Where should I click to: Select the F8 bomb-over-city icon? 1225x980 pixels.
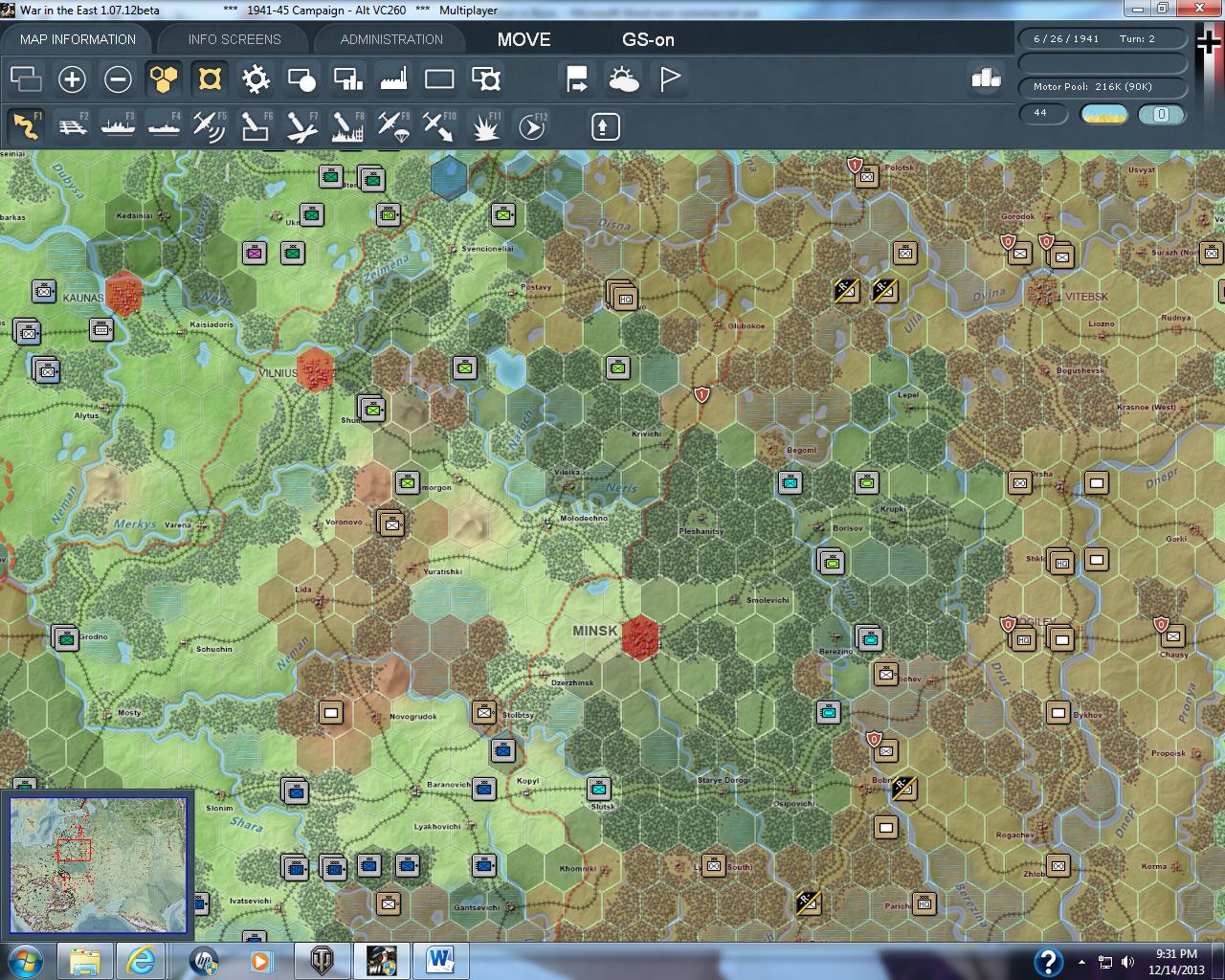(x=347, y=126)
